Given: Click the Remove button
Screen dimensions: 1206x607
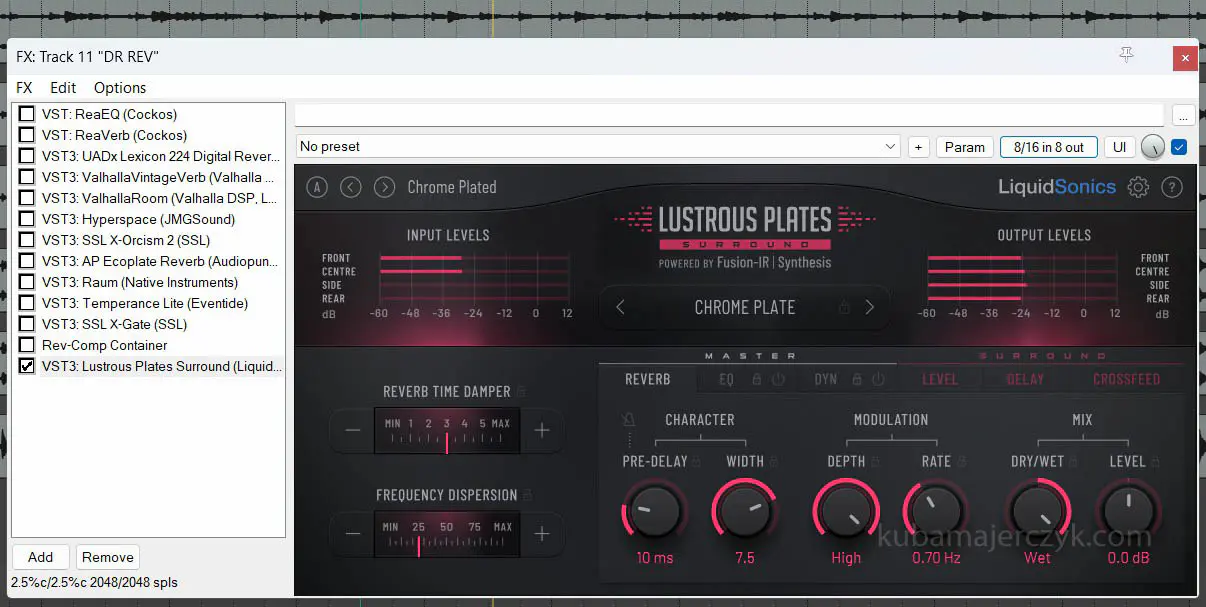Looking at the screenshot, I should 108,557.
